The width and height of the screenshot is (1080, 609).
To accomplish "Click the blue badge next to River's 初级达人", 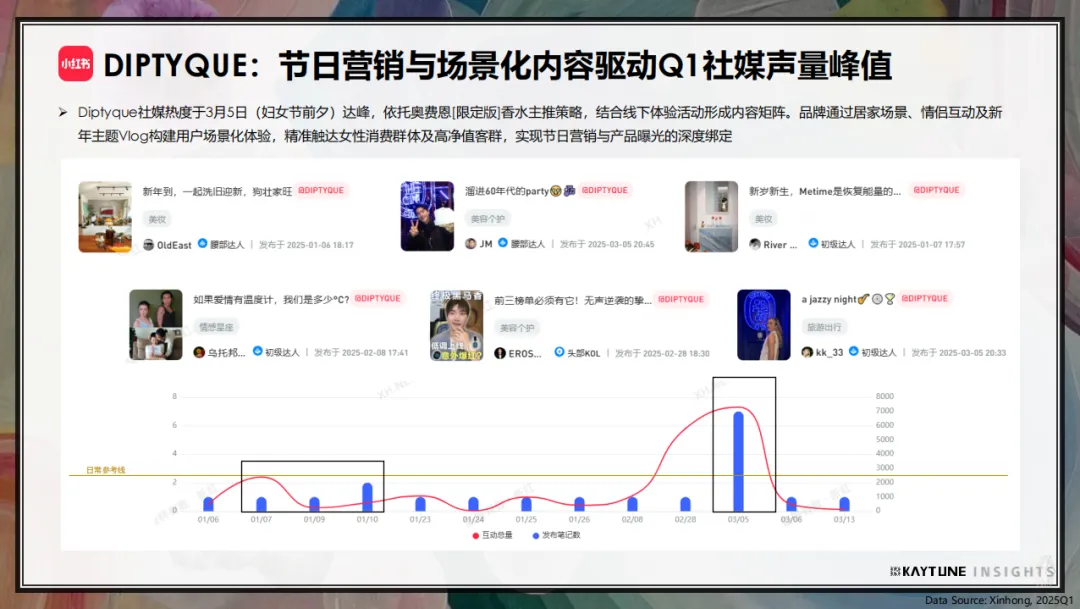I will pos(813,243).
